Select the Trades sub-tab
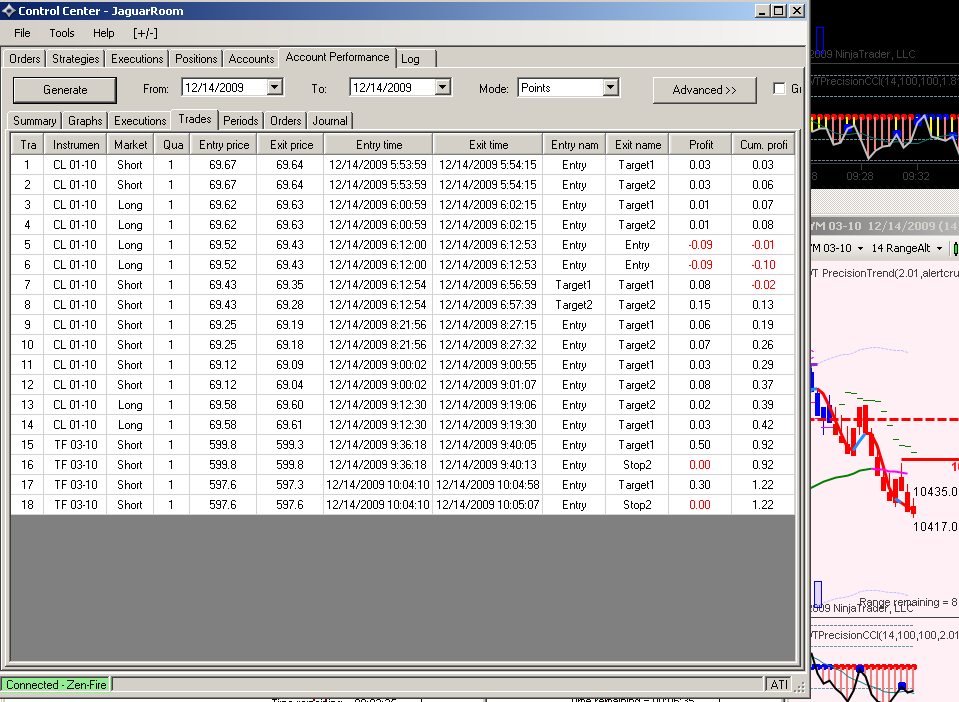 [194, 119]
